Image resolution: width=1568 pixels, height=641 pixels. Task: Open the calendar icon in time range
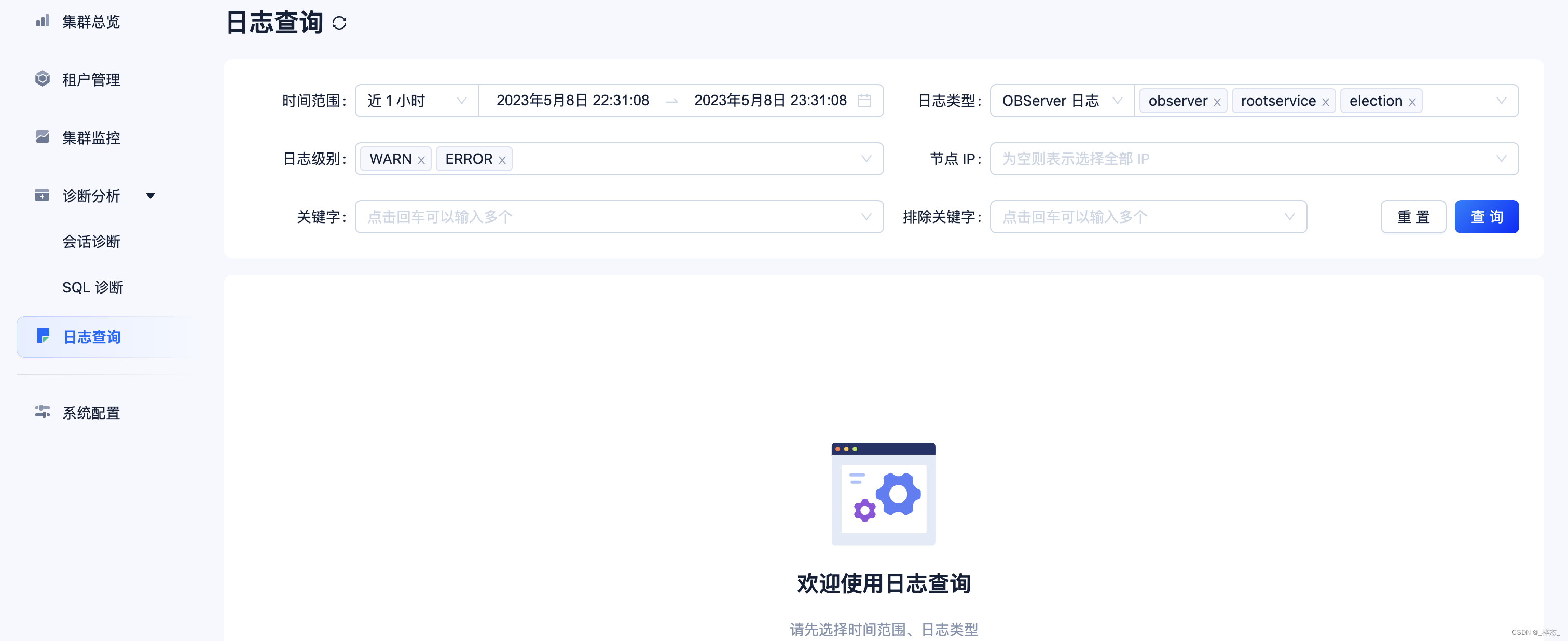tap(864, 100)
